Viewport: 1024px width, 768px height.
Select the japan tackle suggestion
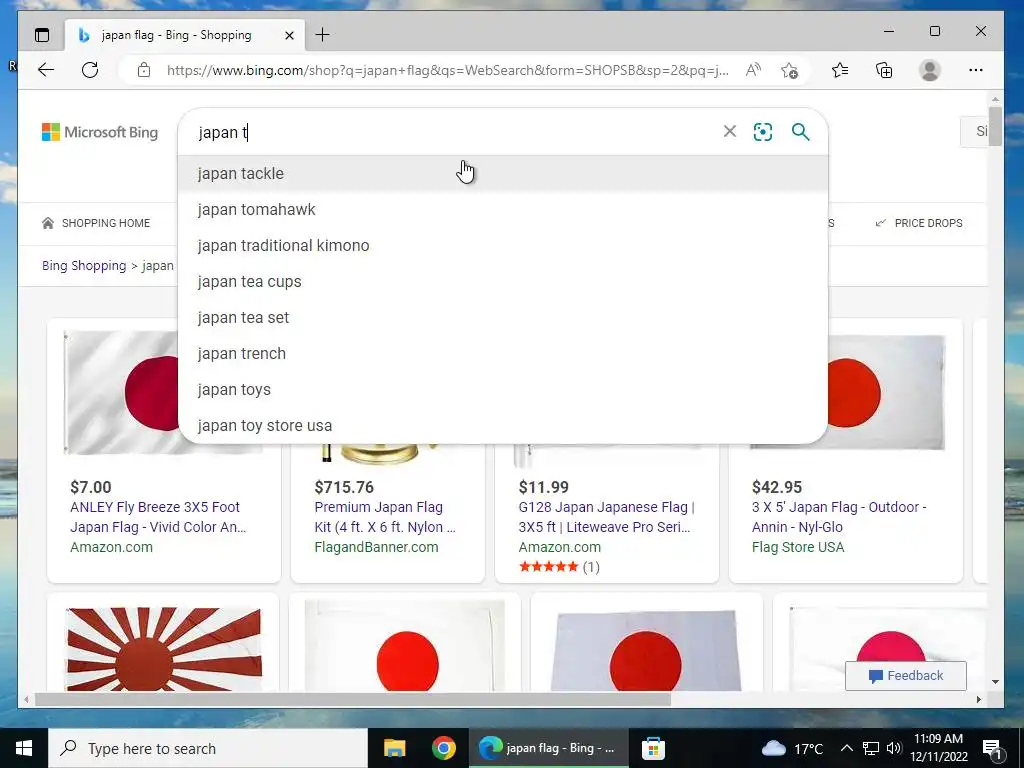pyautogui.click(x=503, y=174)
